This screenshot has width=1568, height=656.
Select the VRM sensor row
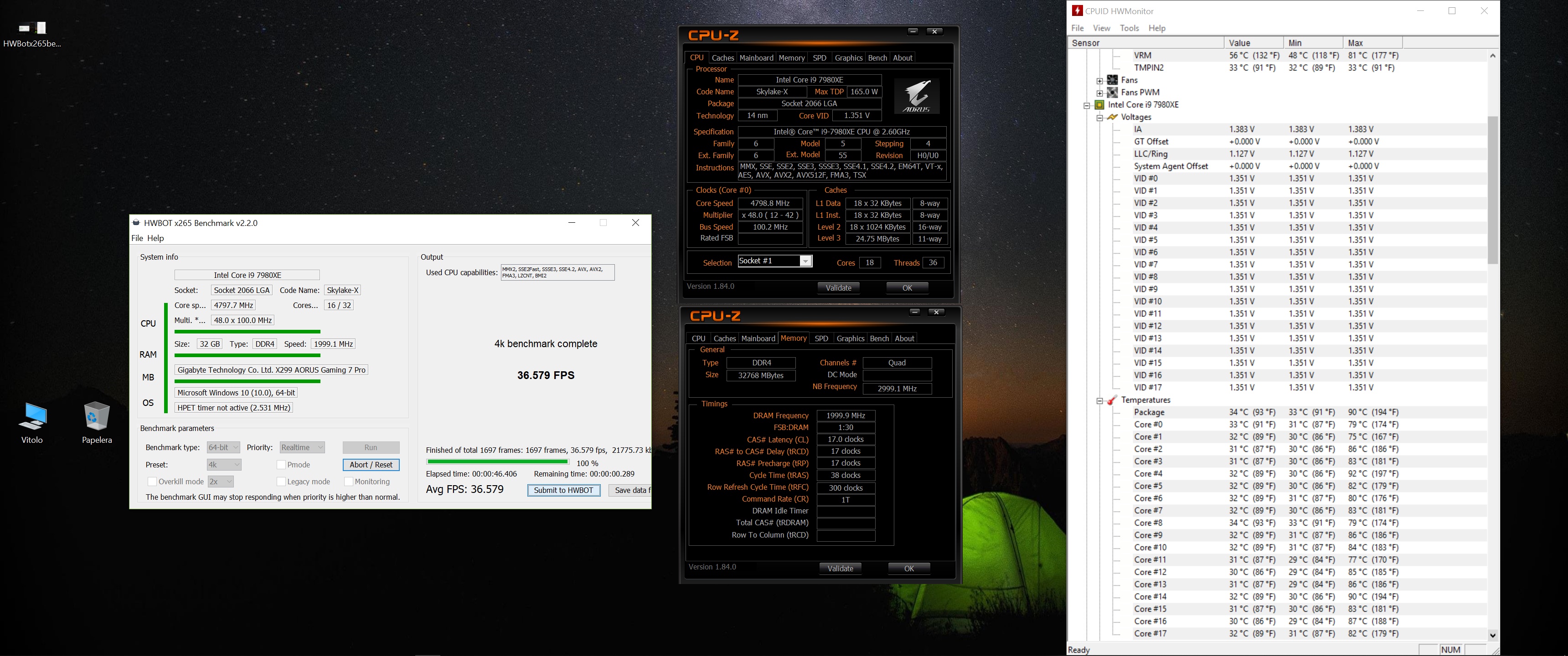[1277, 56]
